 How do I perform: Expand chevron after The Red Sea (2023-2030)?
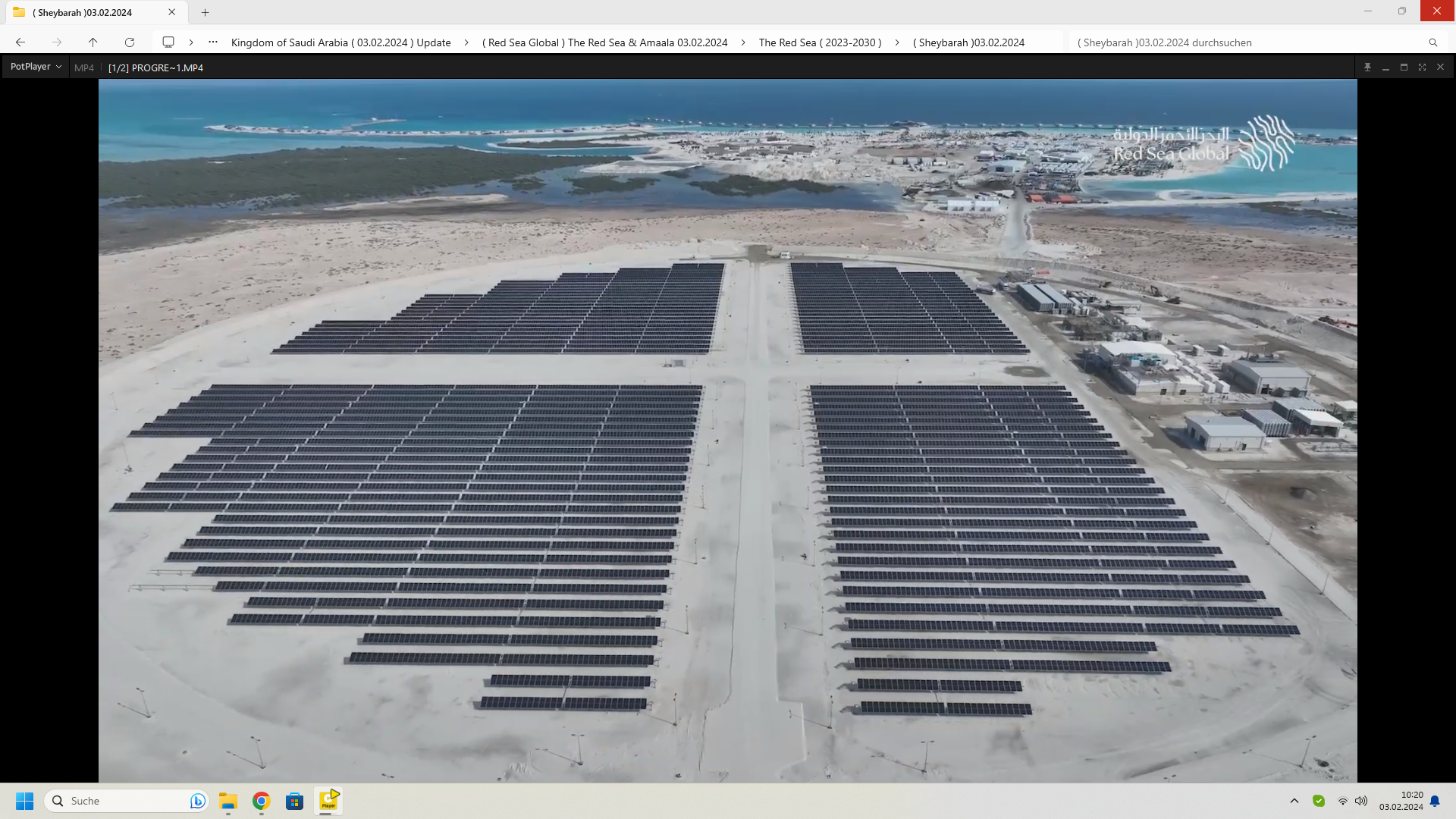[x=897, y=42]
